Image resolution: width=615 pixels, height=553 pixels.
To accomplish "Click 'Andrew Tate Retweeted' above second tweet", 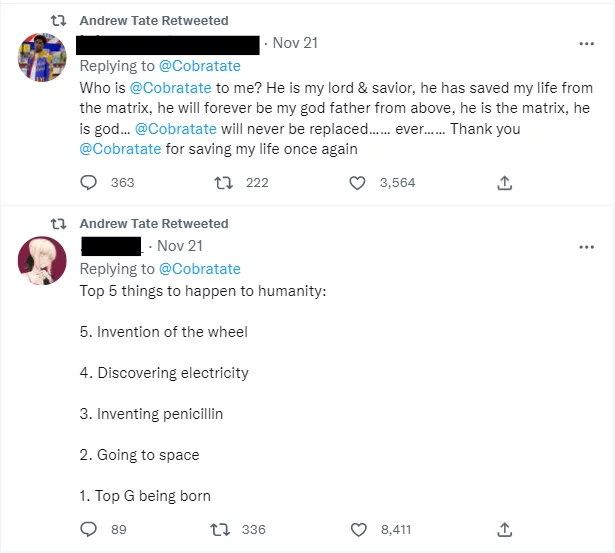I will point(153,224).
